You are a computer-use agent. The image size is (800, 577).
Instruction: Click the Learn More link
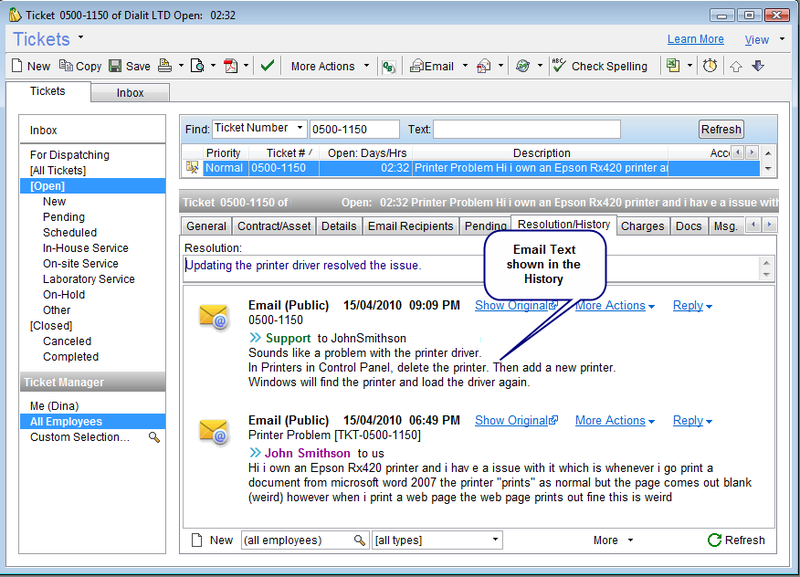click(x=695, y=40)
